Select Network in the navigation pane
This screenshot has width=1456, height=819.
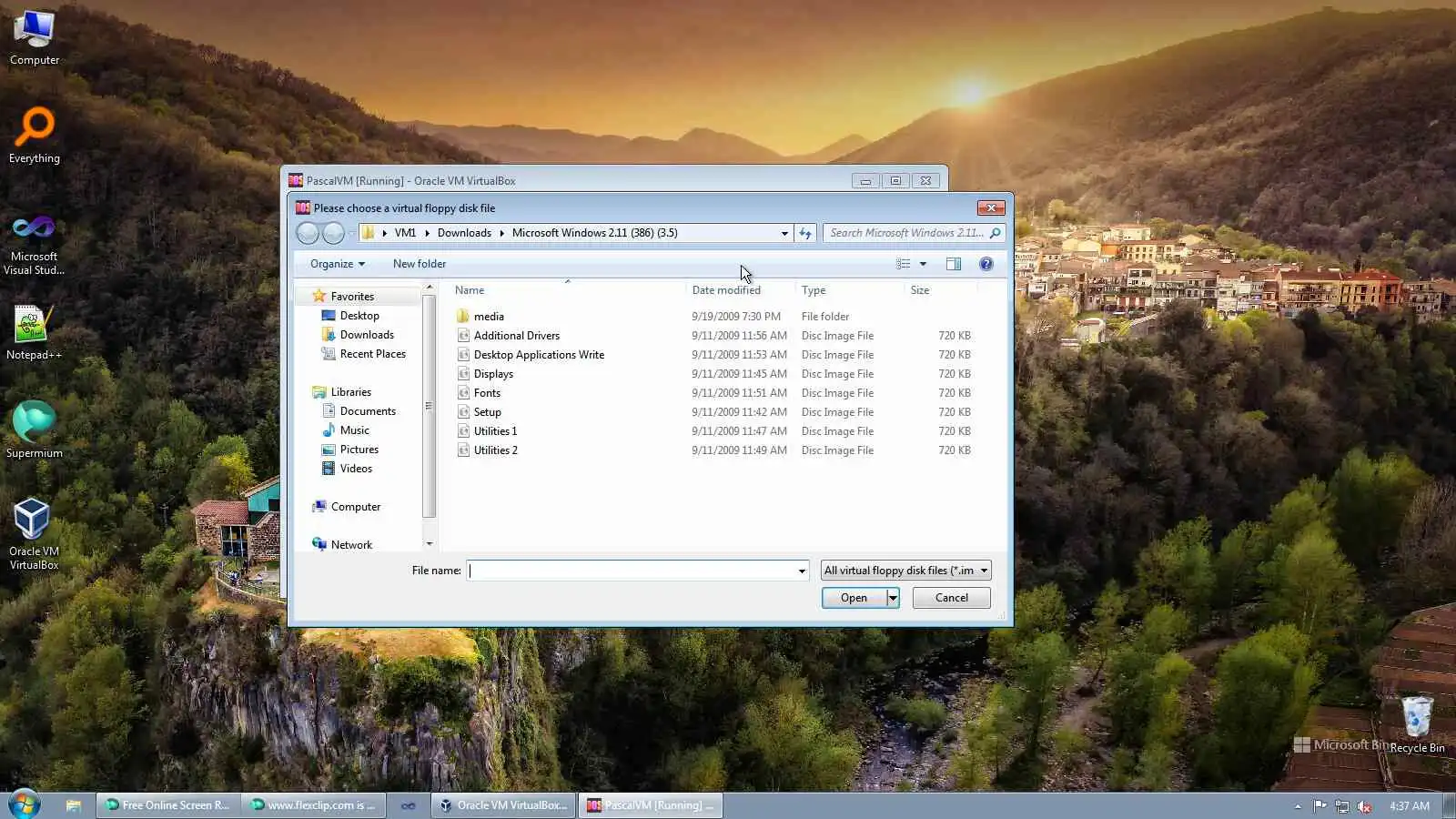pyautogui.click(x=351, y=545)
